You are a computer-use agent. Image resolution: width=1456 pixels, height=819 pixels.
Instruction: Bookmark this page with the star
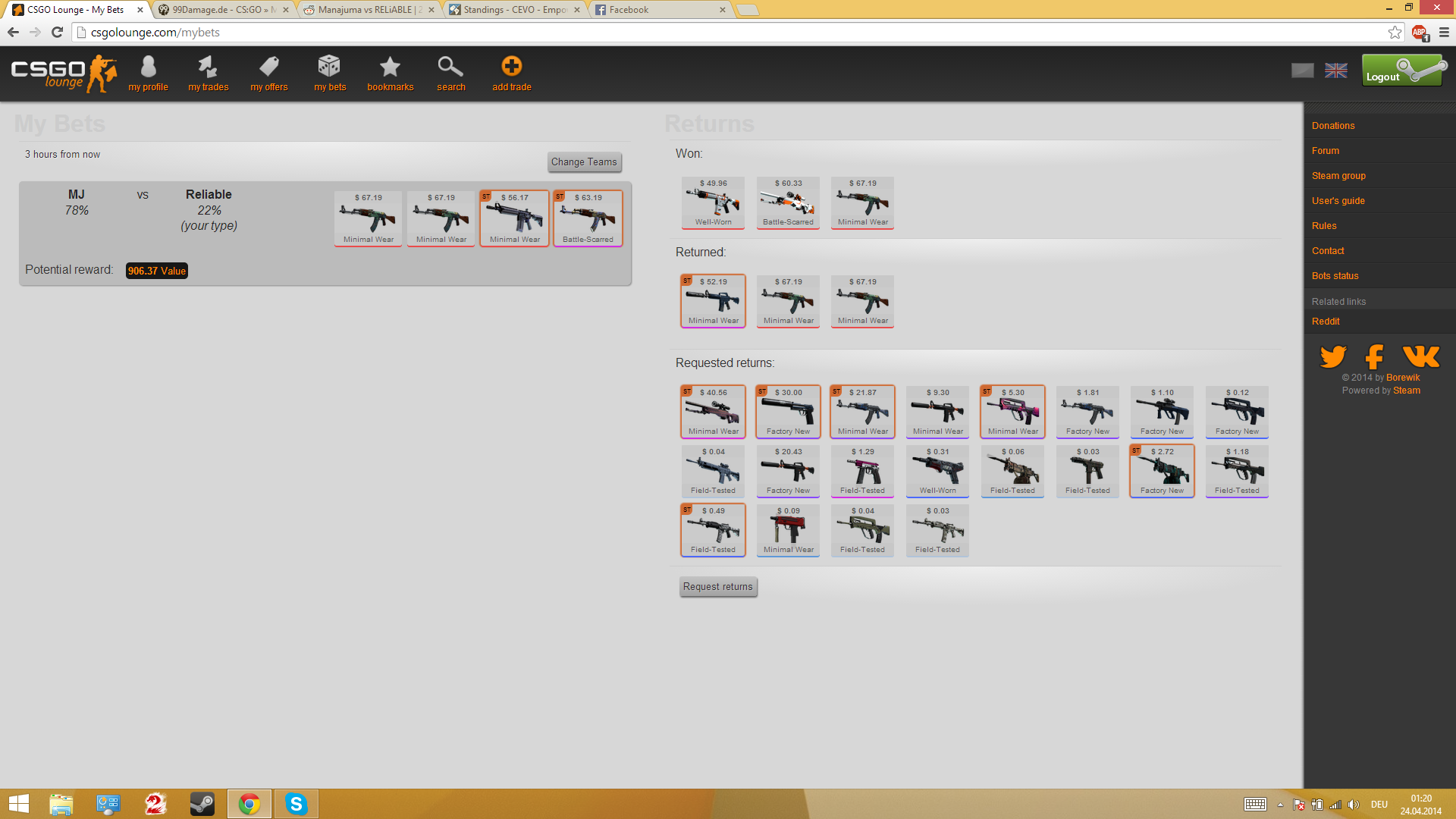coord(1395,32)
